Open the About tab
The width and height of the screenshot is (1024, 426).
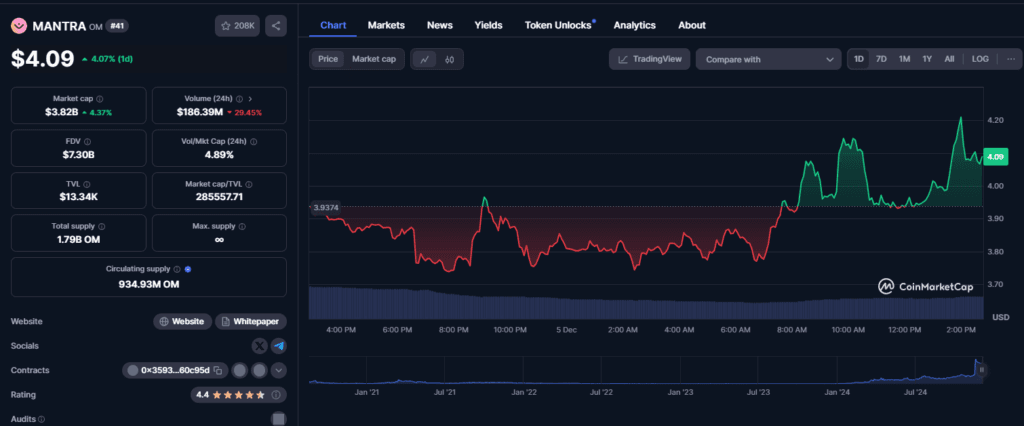click(x=692, y=25)
